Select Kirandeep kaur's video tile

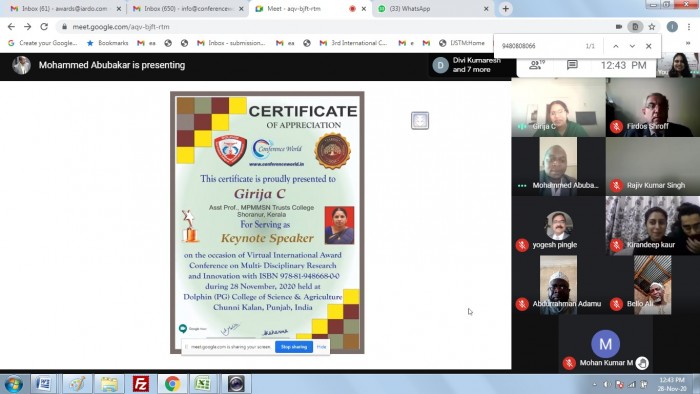click(x=653, y=225)
